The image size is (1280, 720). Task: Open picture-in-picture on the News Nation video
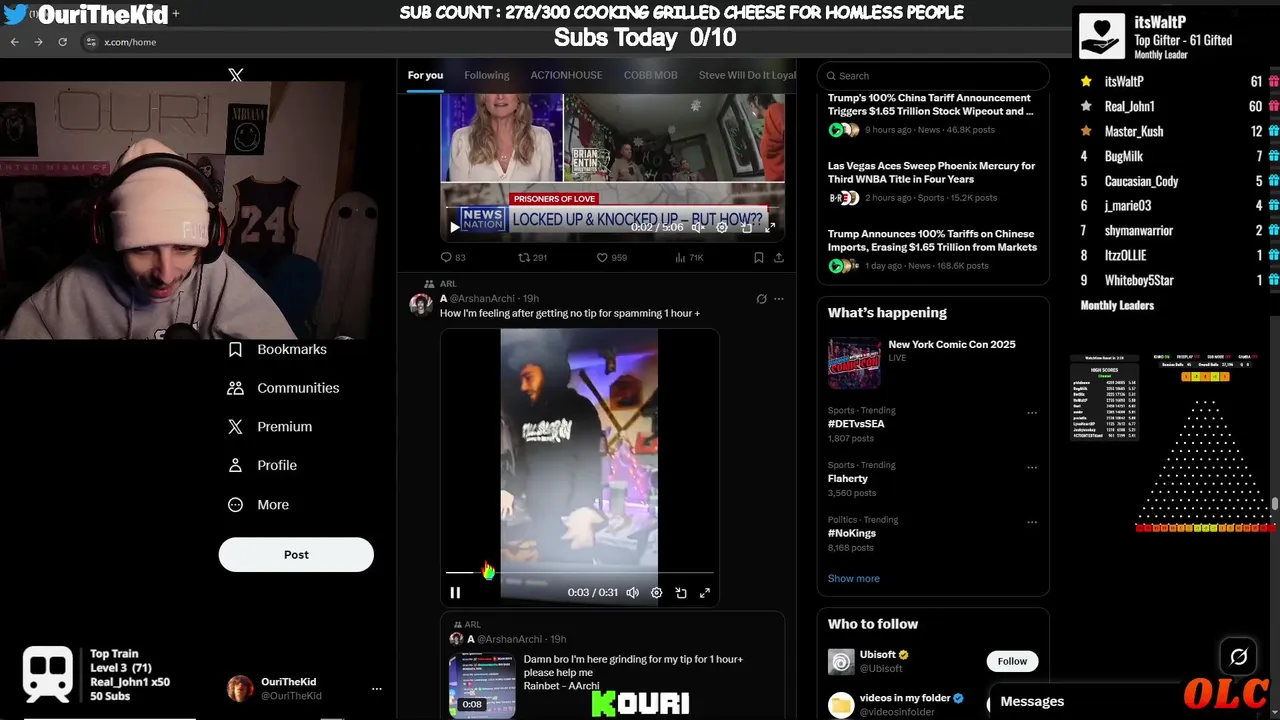746,227
